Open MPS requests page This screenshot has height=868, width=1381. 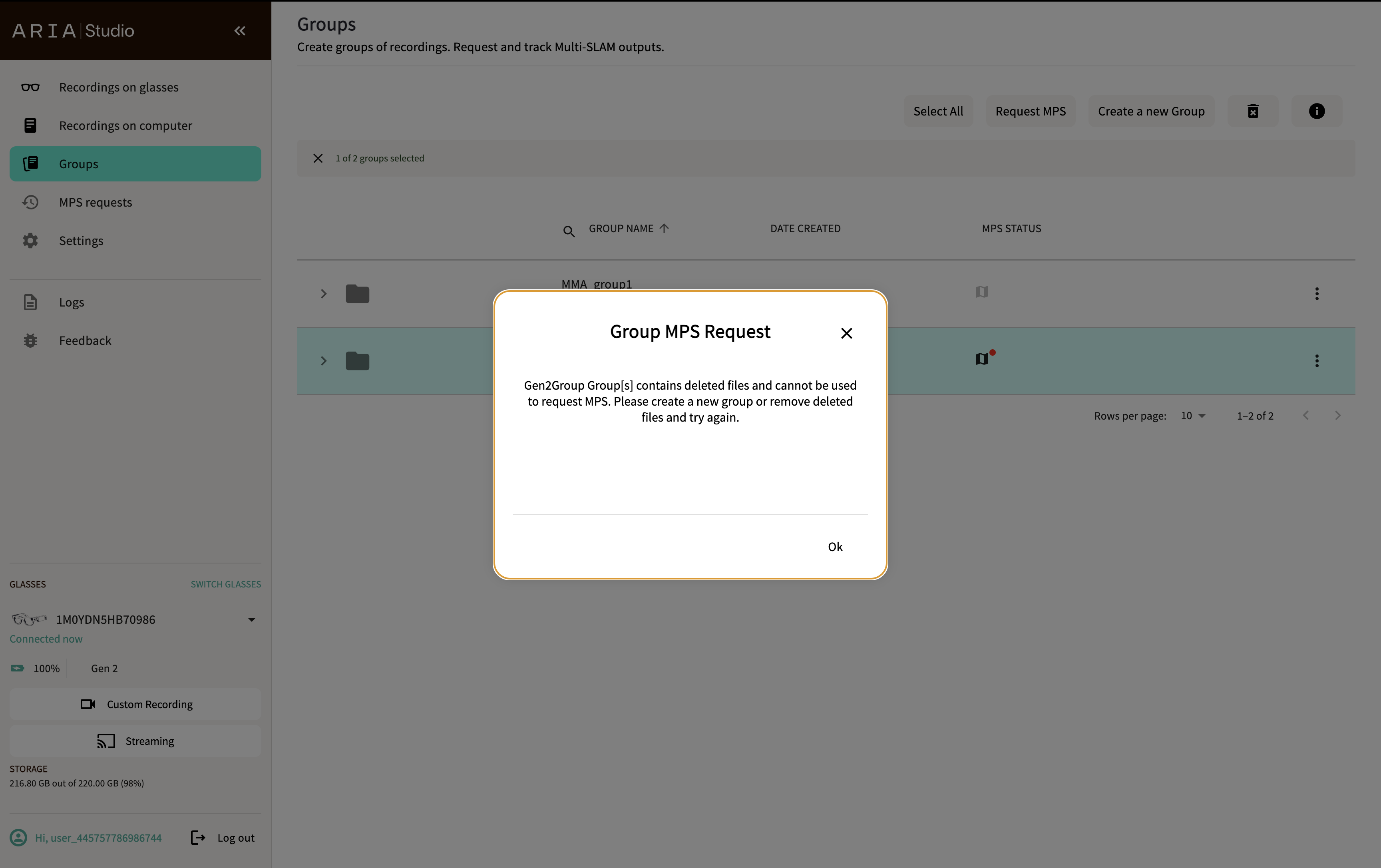(x=135, y=203)
